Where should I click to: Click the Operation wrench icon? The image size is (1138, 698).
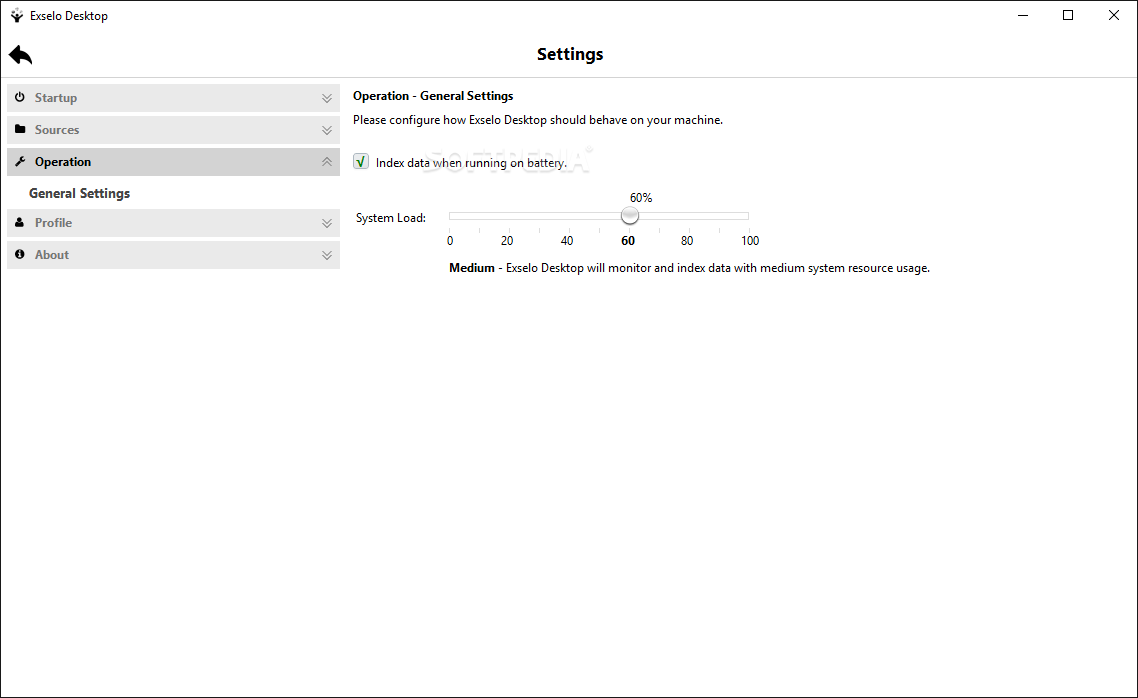pos(20,161)
